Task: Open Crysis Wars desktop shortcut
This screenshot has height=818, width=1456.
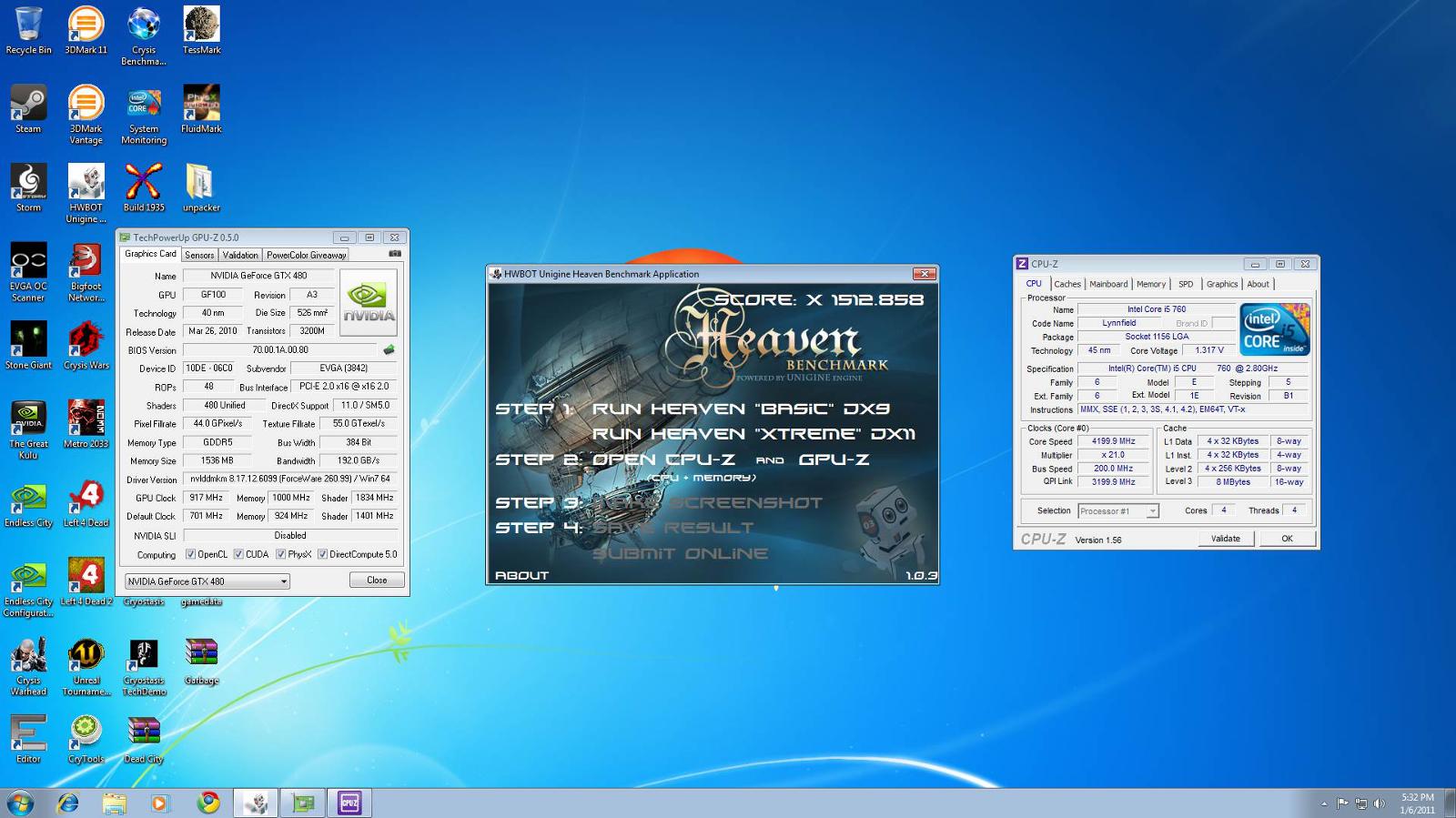Action: pos(86,346)
